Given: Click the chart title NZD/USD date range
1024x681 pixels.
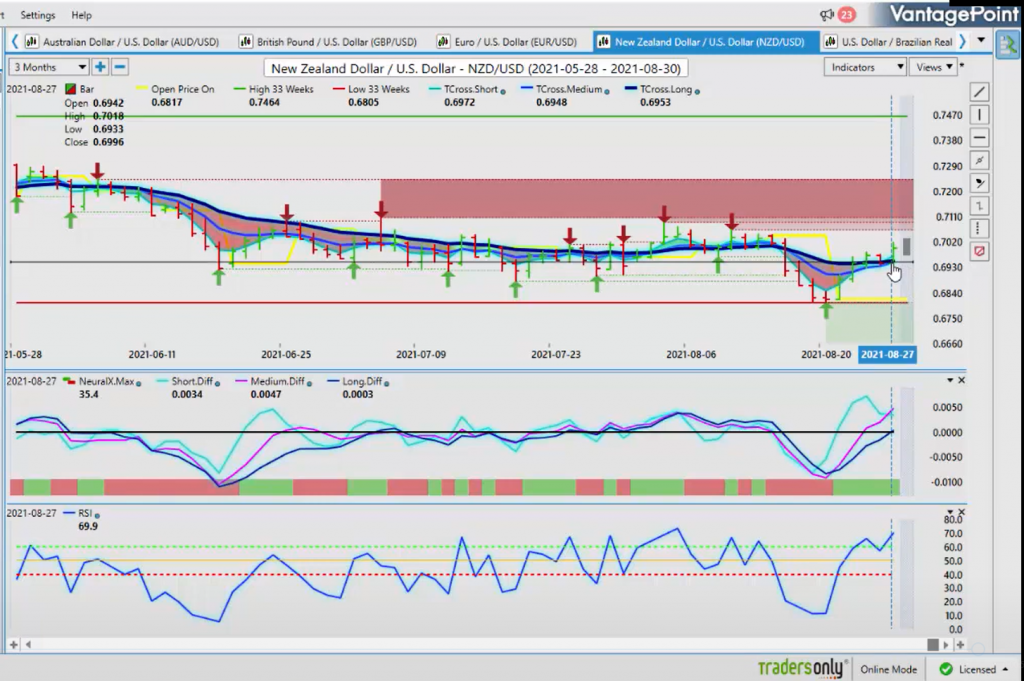Looking at the screenshot, I should (x=475, y=68).
